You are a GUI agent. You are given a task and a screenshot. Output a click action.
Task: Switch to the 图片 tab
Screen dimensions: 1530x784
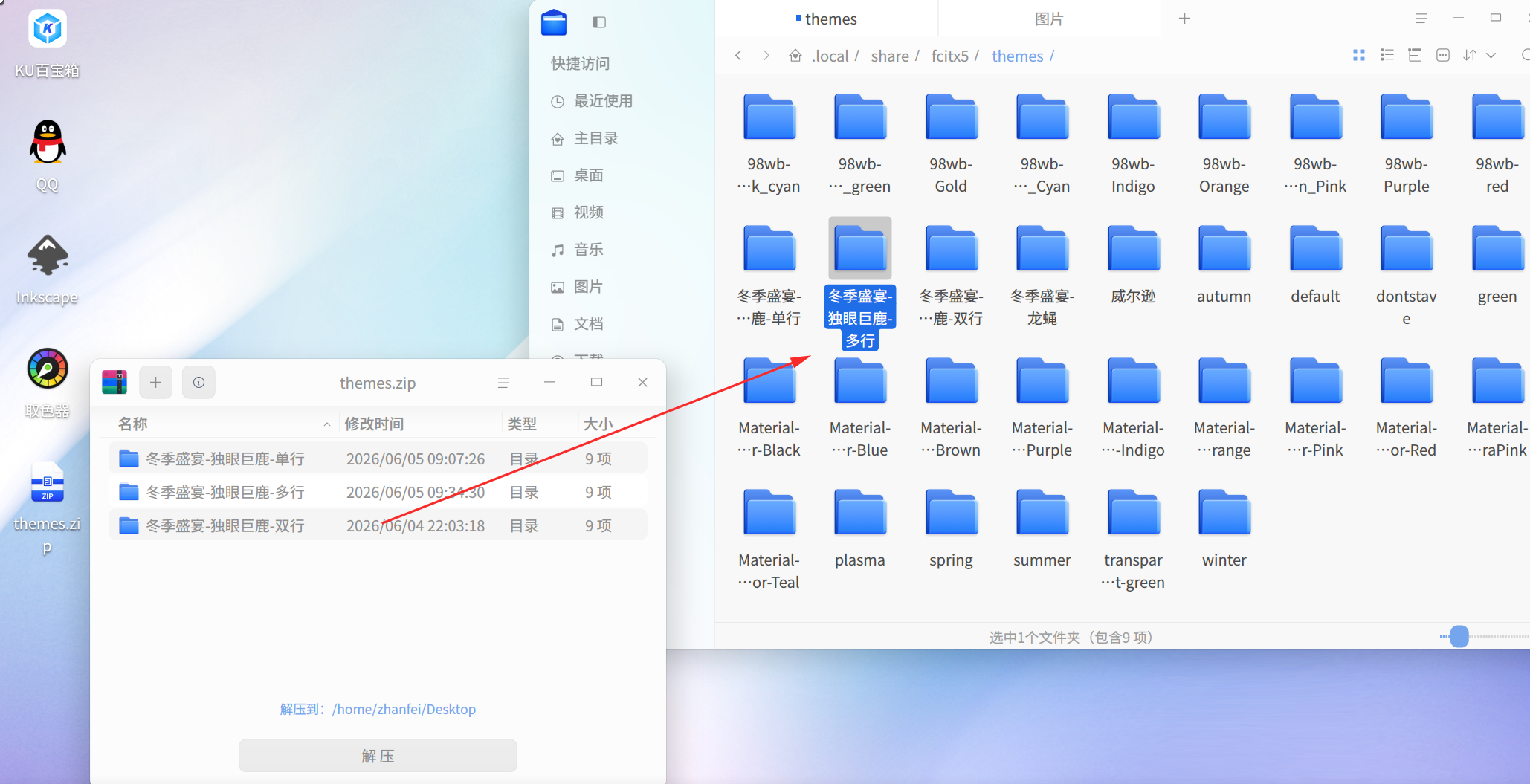coord(1049,19)
